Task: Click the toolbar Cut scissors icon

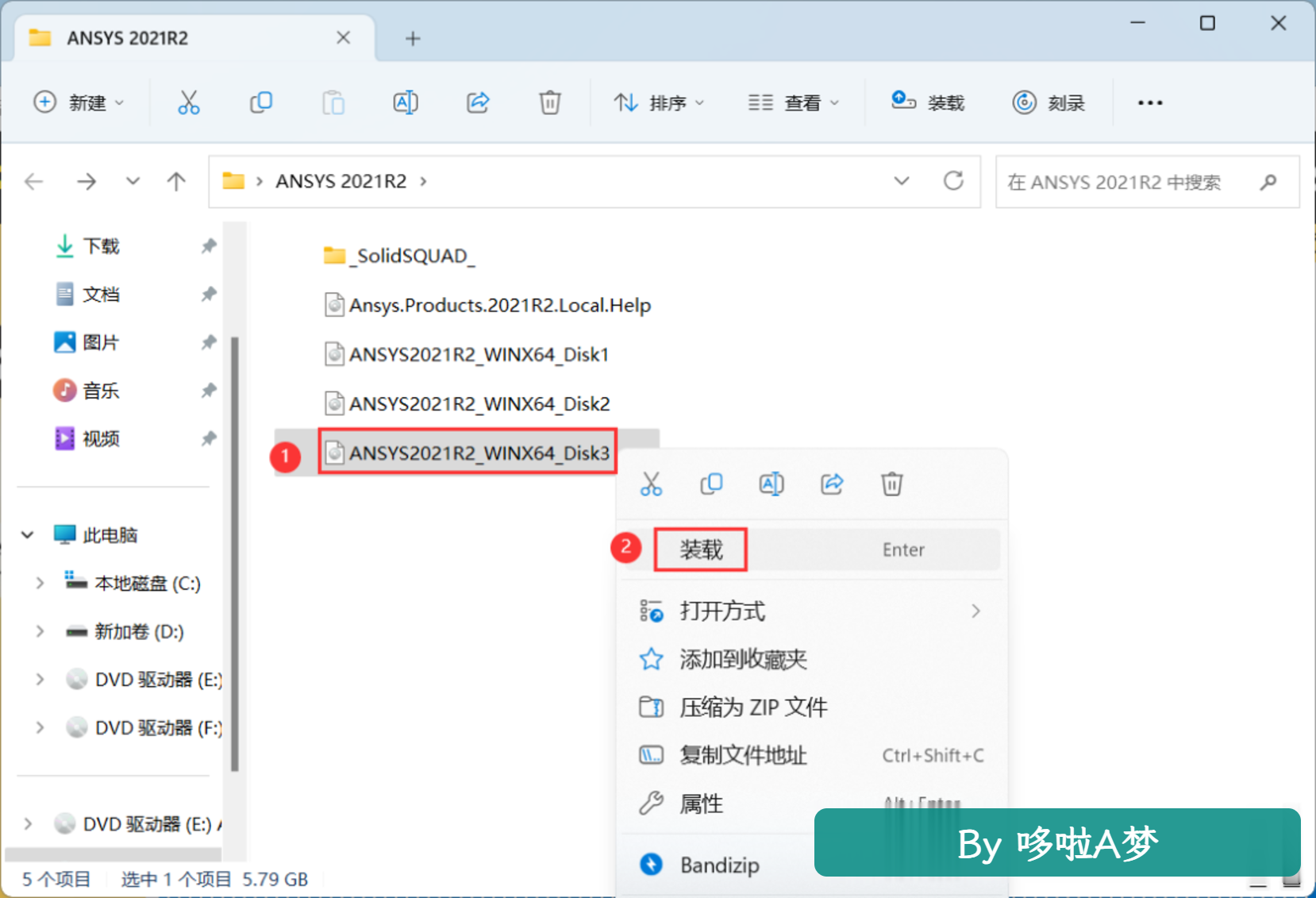Action: (x=189, y=102)
